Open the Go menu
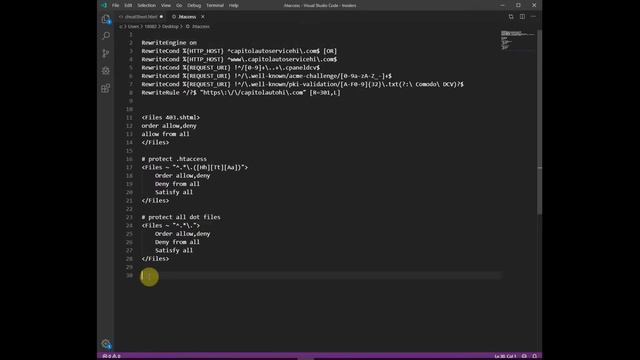This screenshot has height=360, width=640. pyautogui.click(x=179, y=5)
